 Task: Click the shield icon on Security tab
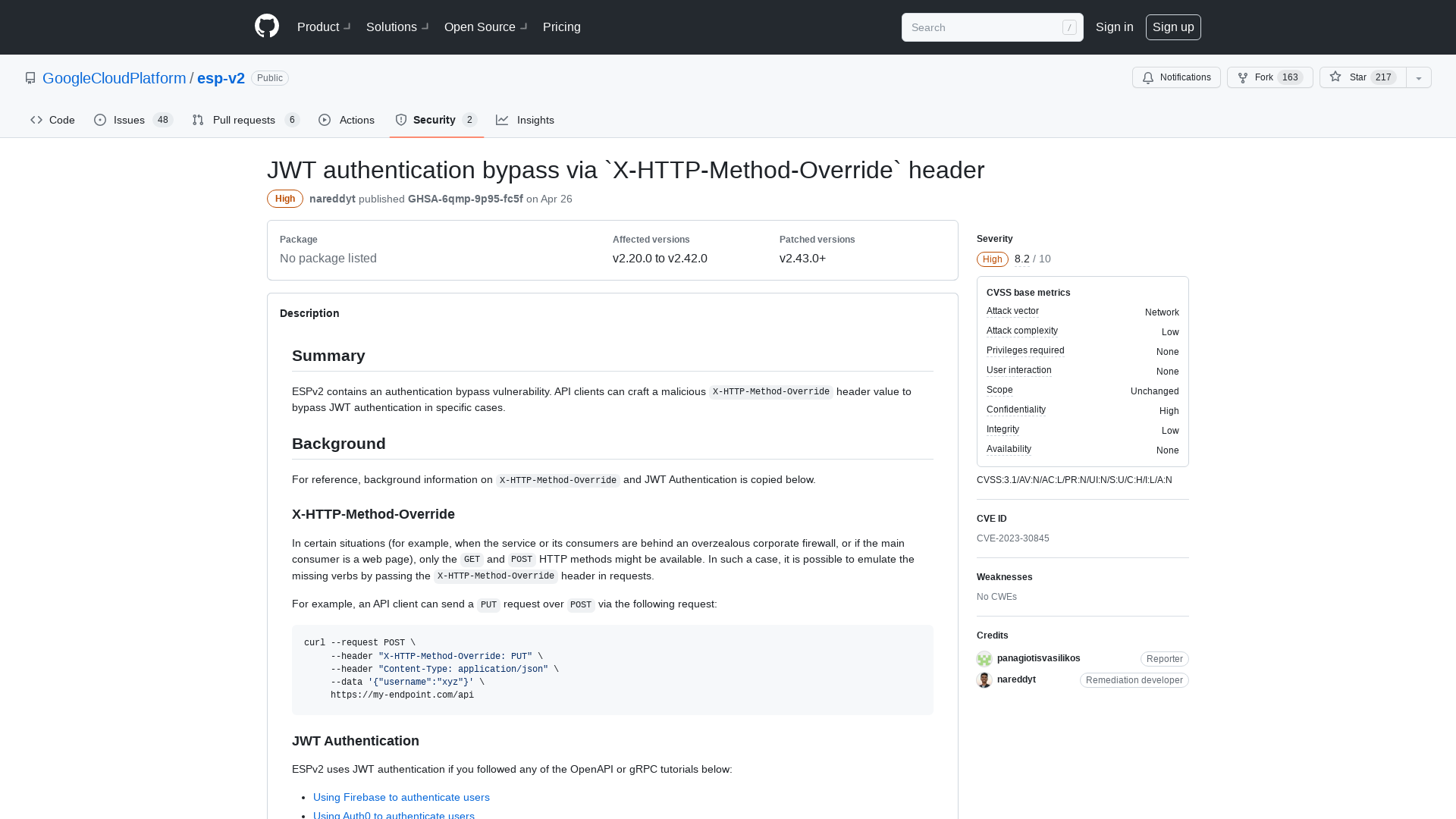[401, 120]
